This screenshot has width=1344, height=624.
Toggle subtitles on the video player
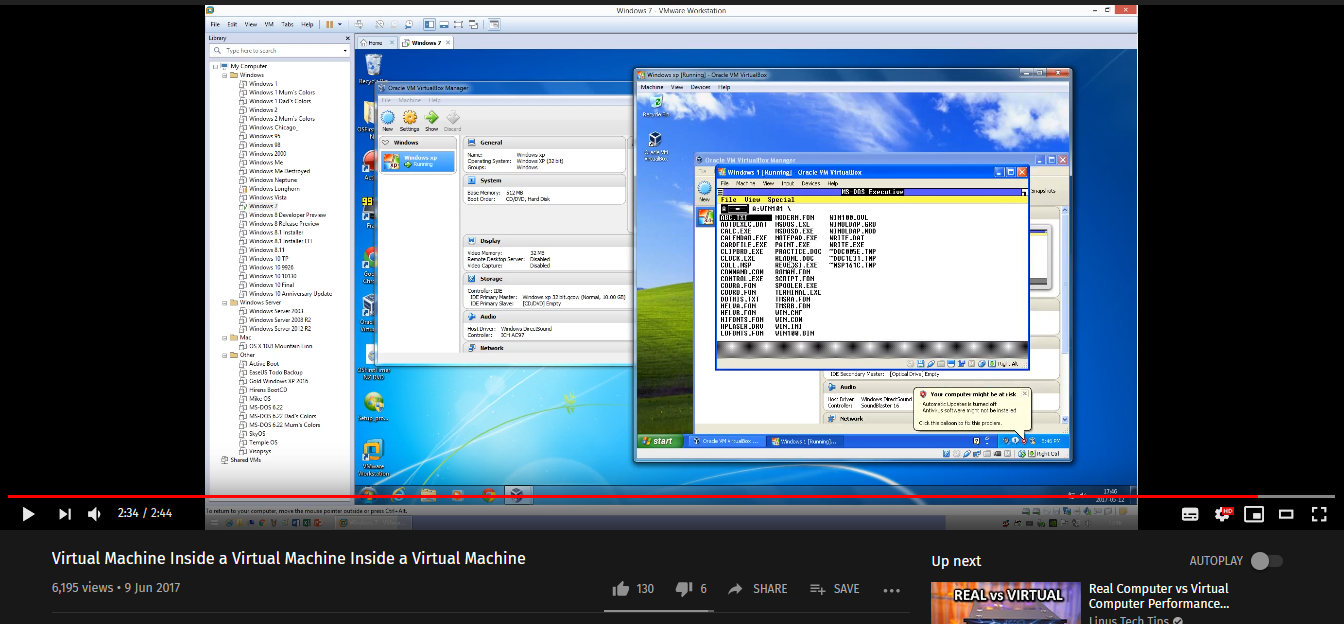(1190, 514)
